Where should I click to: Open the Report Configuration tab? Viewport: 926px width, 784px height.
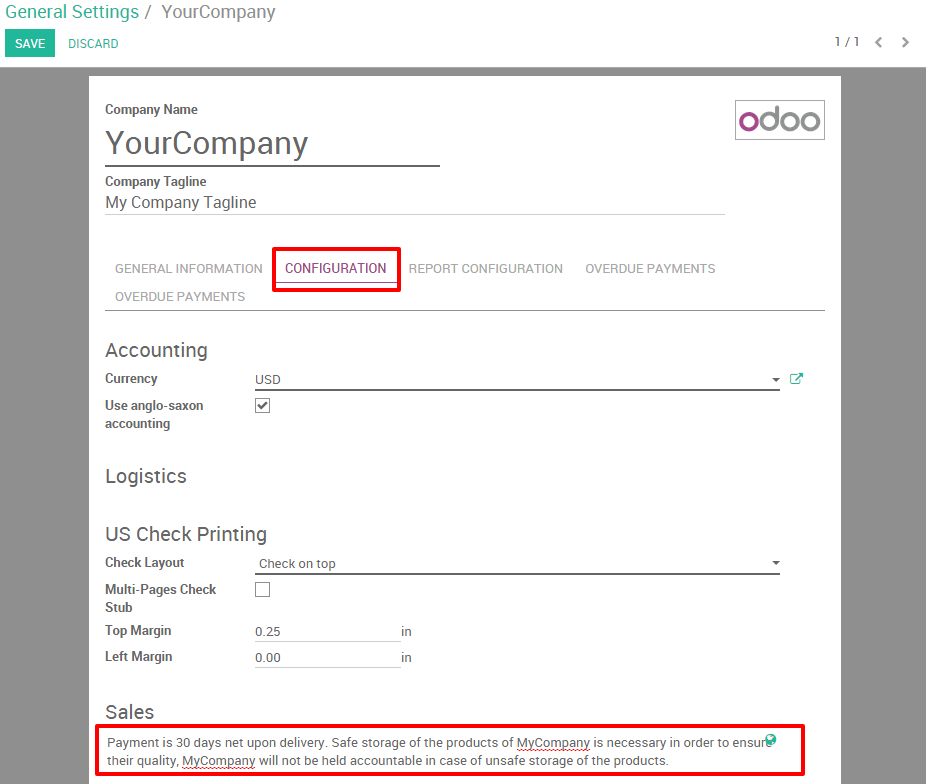point(486,269)
